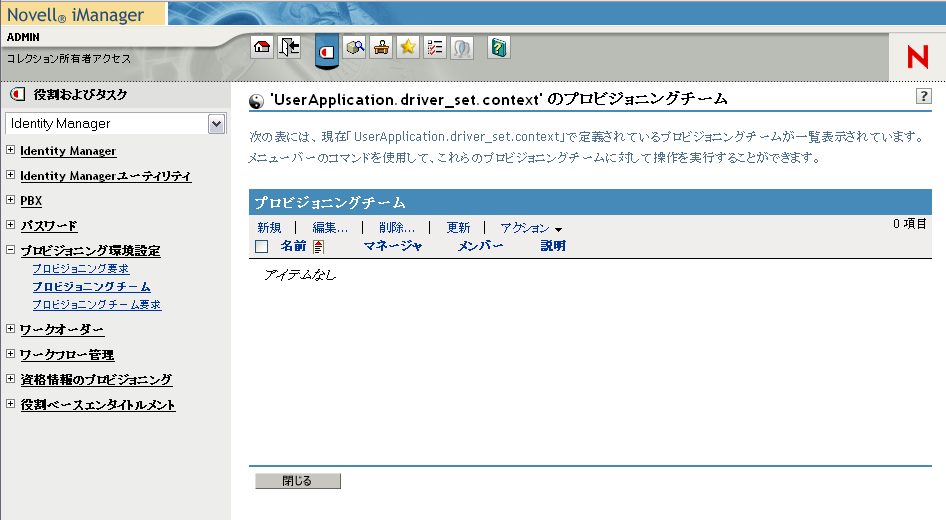Click the name column sort icon
946x520 pixels.
(x=319, y=246)
